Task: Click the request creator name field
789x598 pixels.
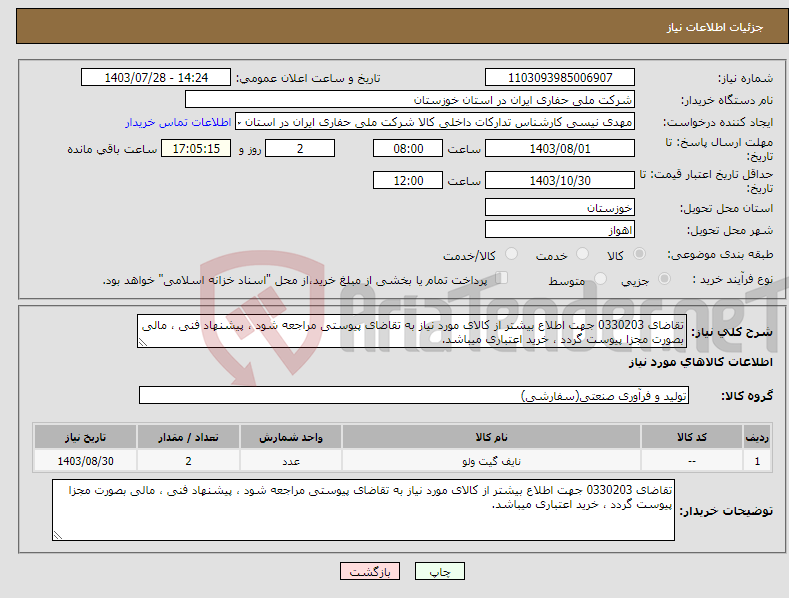Action: click(435, 122)
